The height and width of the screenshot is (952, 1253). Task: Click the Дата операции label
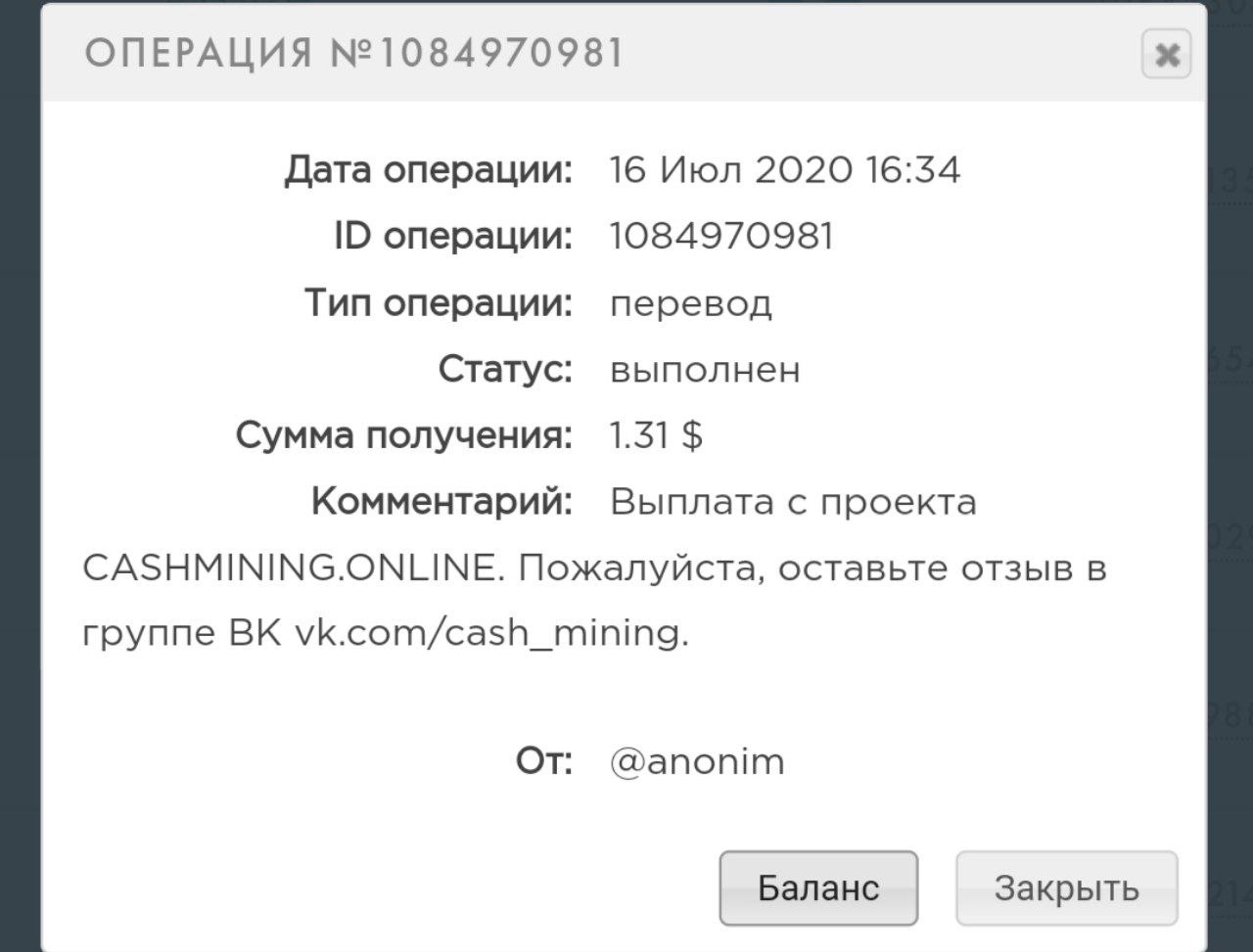[428, 171]
